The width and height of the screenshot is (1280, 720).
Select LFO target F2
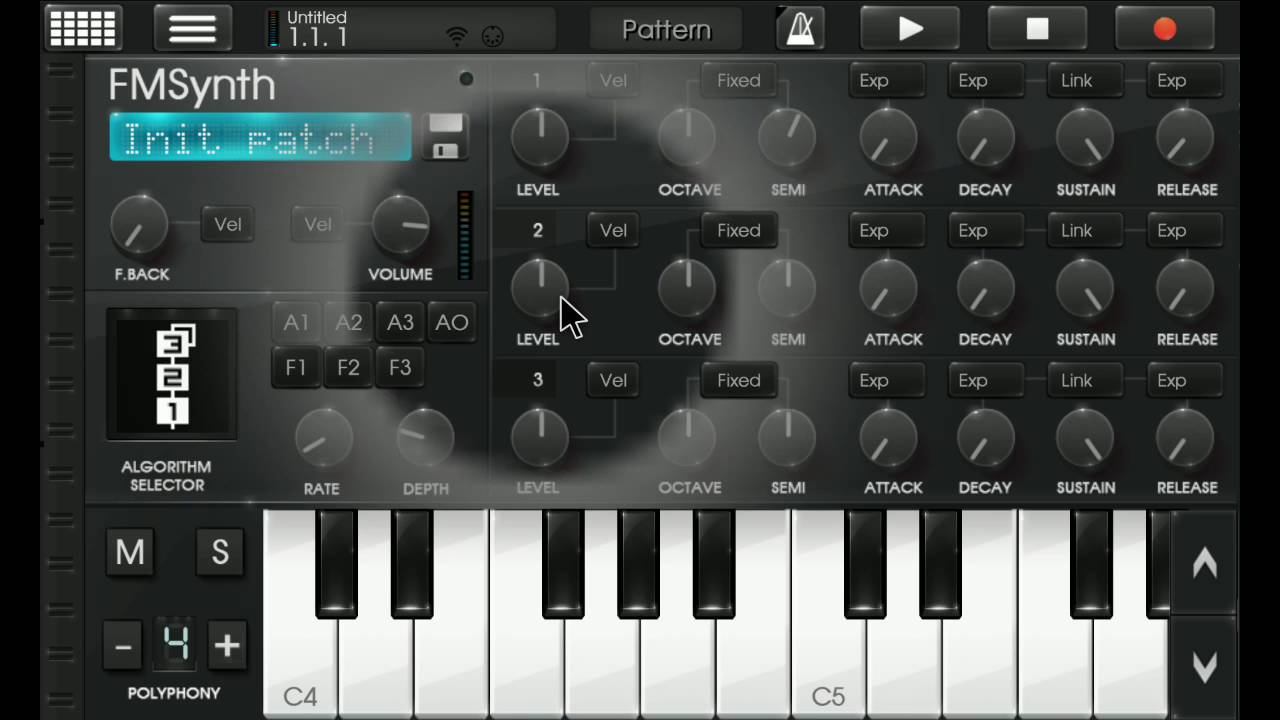[348, 367]
